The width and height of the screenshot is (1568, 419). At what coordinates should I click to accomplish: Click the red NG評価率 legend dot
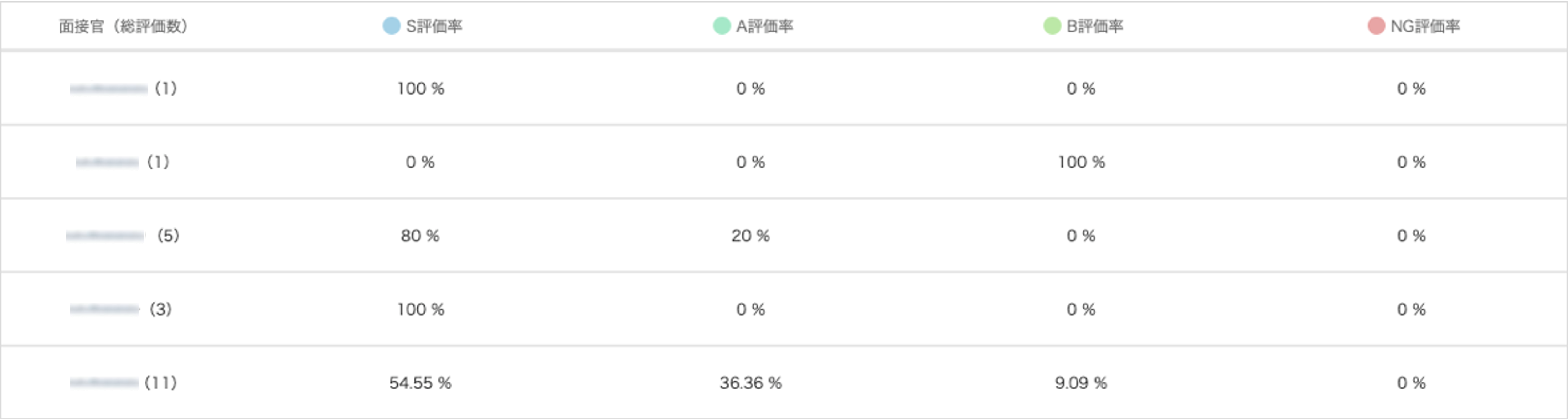coord(1376,26)
